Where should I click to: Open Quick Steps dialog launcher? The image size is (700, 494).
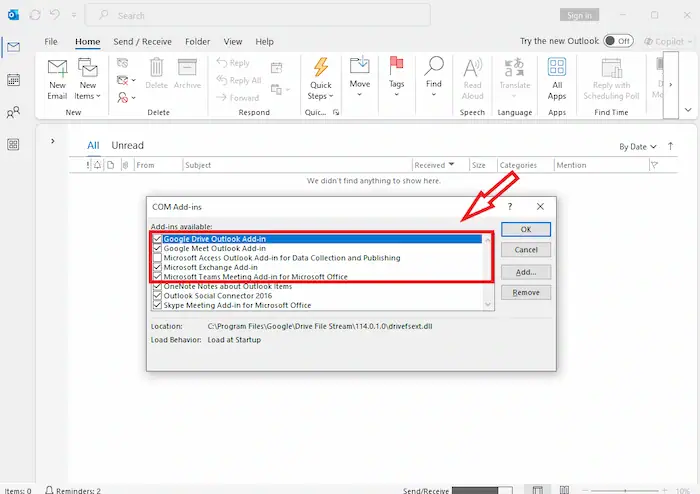(336, 112)
